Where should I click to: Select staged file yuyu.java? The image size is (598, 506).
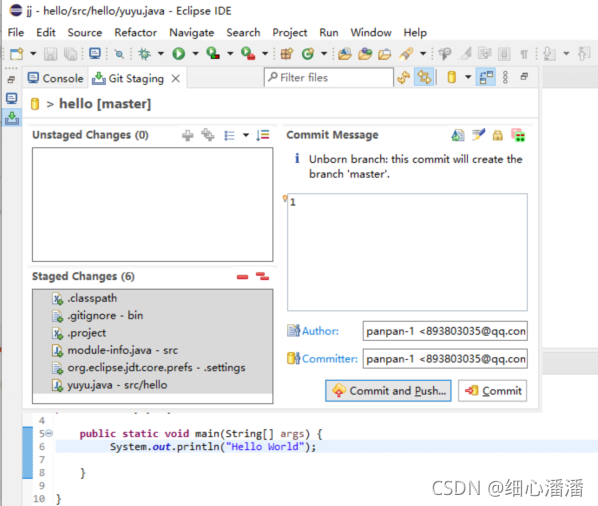153,385
